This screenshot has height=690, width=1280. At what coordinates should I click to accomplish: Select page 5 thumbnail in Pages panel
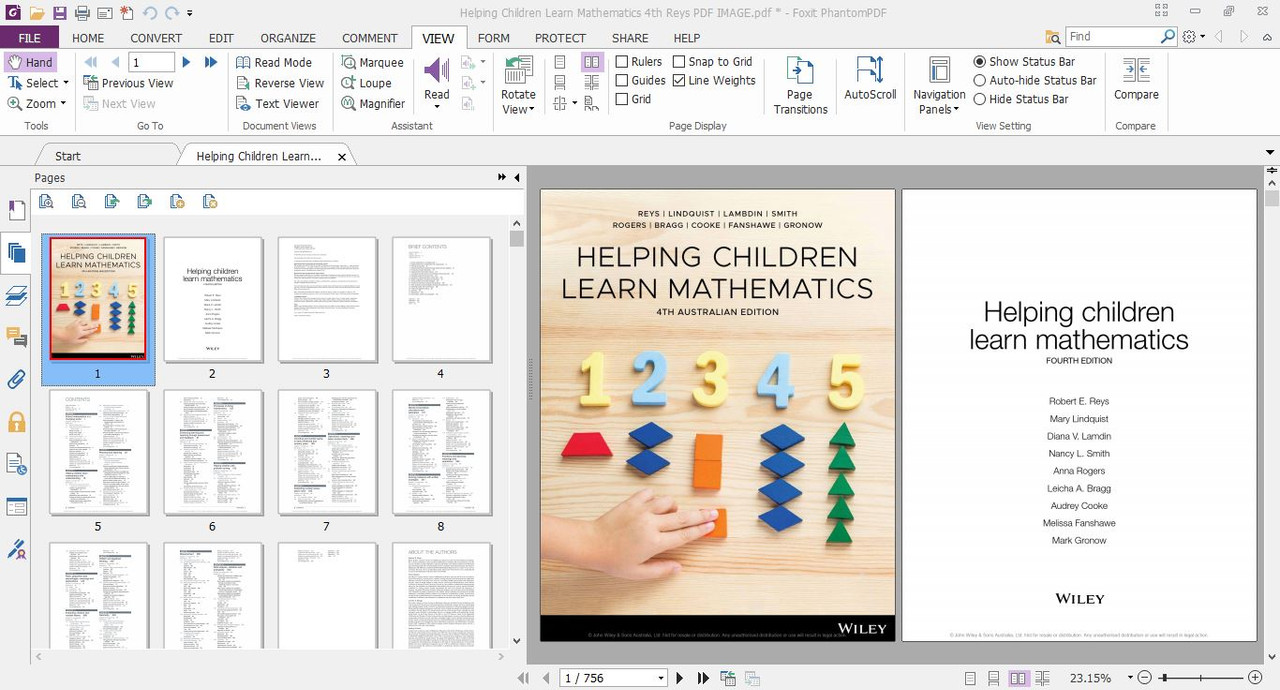[98, 453]
